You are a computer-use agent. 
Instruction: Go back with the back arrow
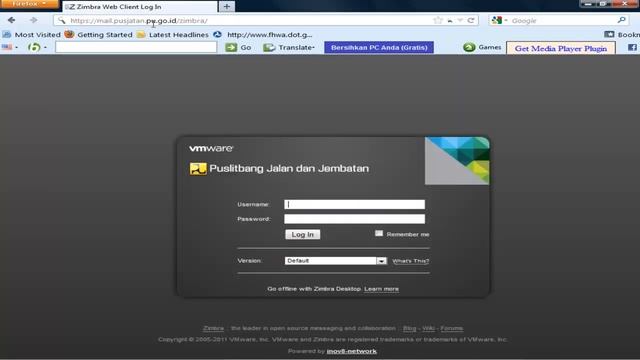(x=11, y=20)
